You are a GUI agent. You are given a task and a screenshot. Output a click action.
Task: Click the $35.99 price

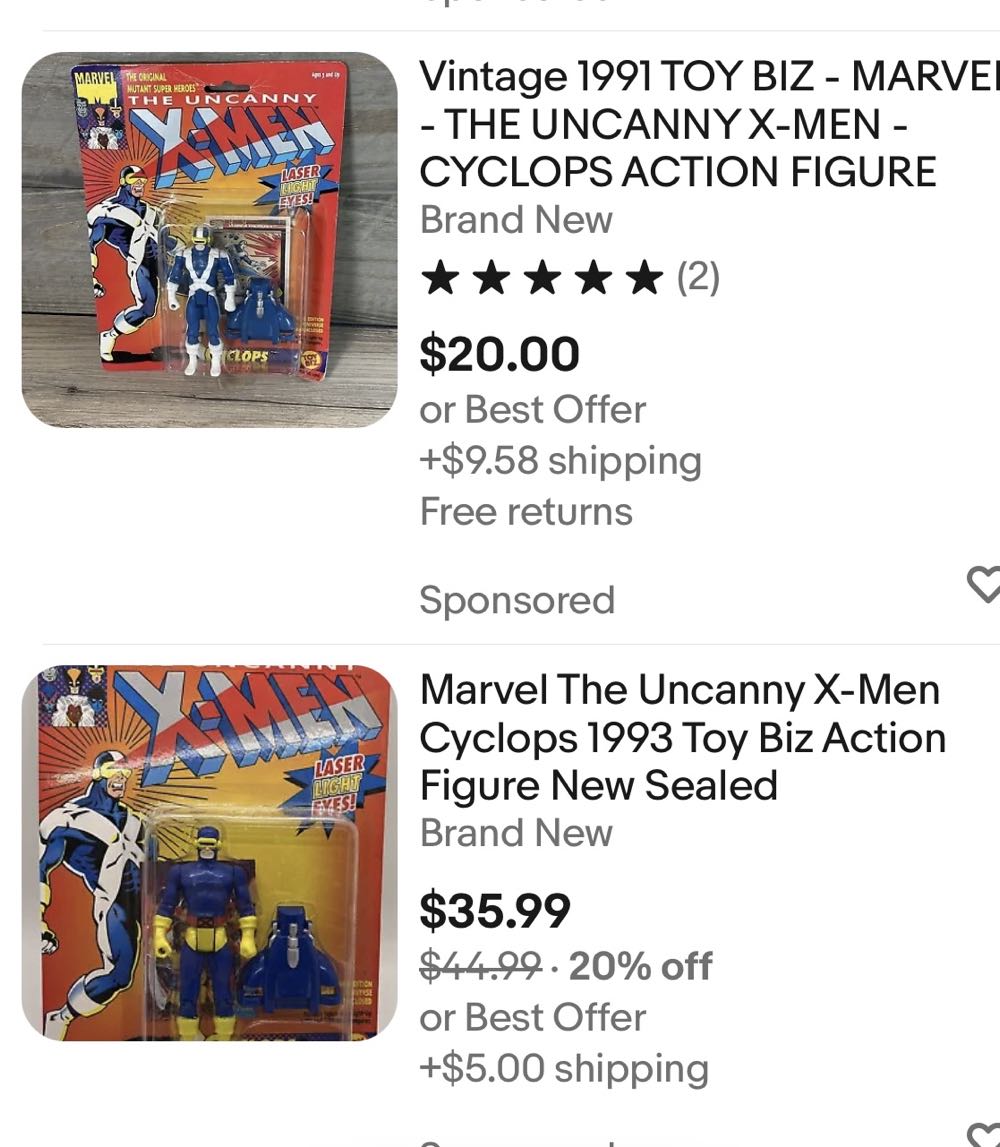tap(495, 910)
